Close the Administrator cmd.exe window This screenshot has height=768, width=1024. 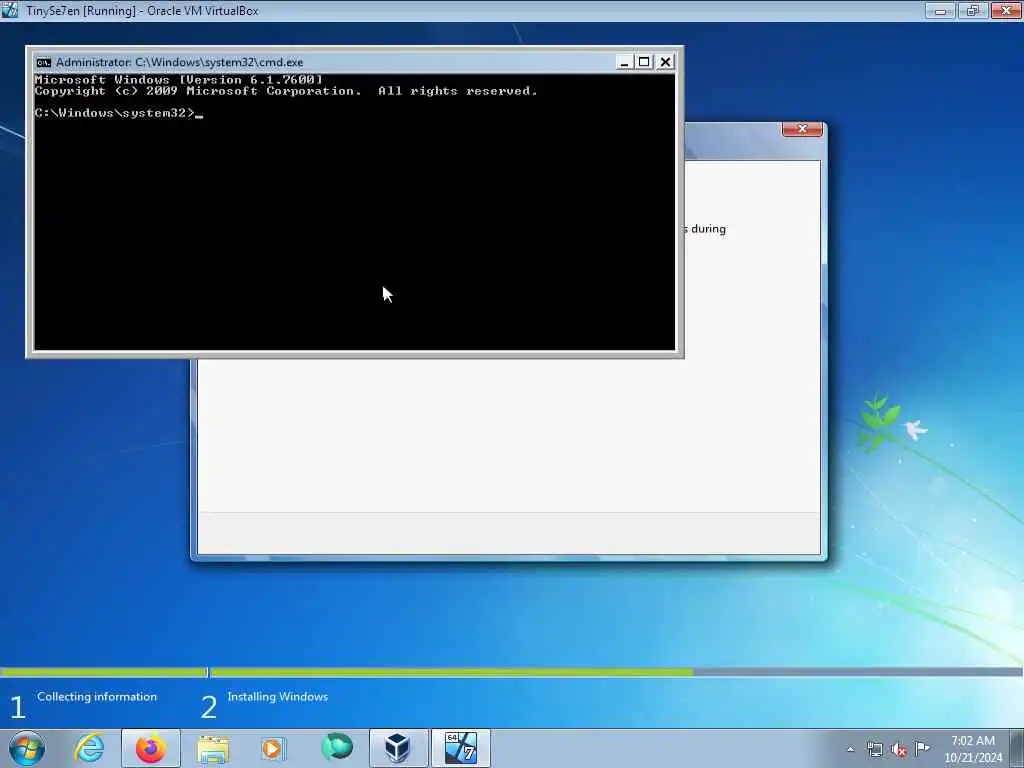pos(665,62)
